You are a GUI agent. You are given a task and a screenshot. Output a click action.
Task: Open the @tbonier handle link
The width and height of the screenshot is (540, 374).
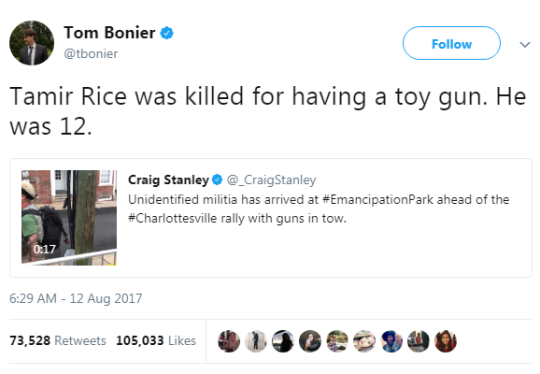pyautogui.click(x=91, y=54)
